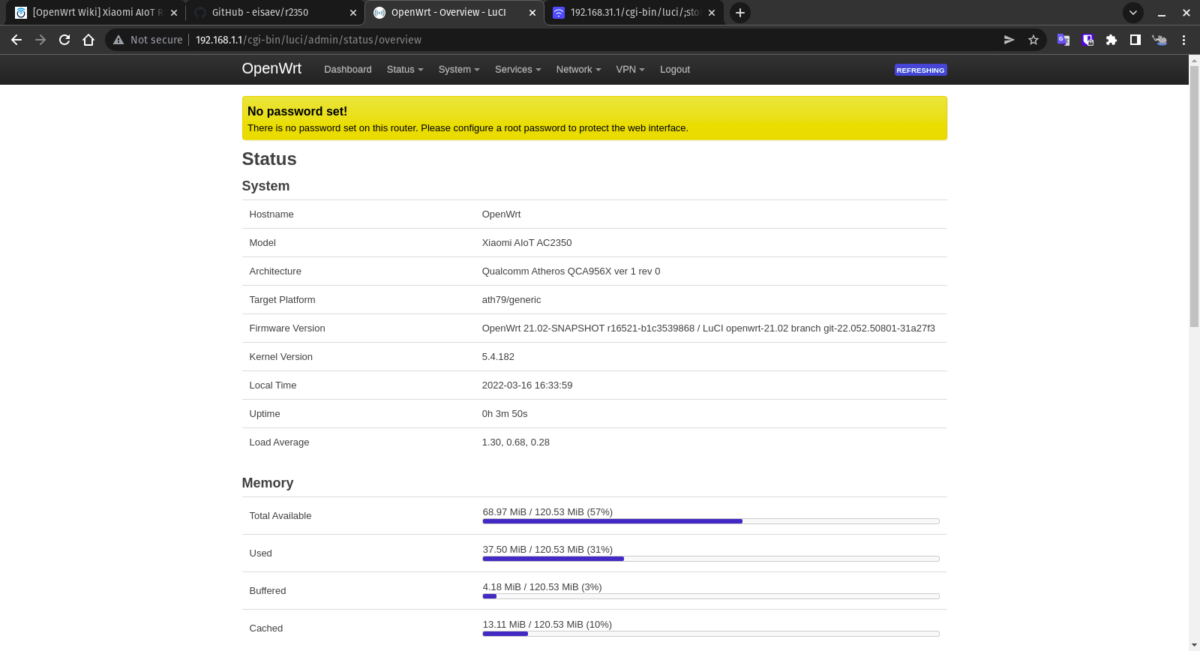This screenshot has height=651, width=1200.
Task: Expand the Status dropdown menu
Action: pyautogui.click(x=404, y=70)
